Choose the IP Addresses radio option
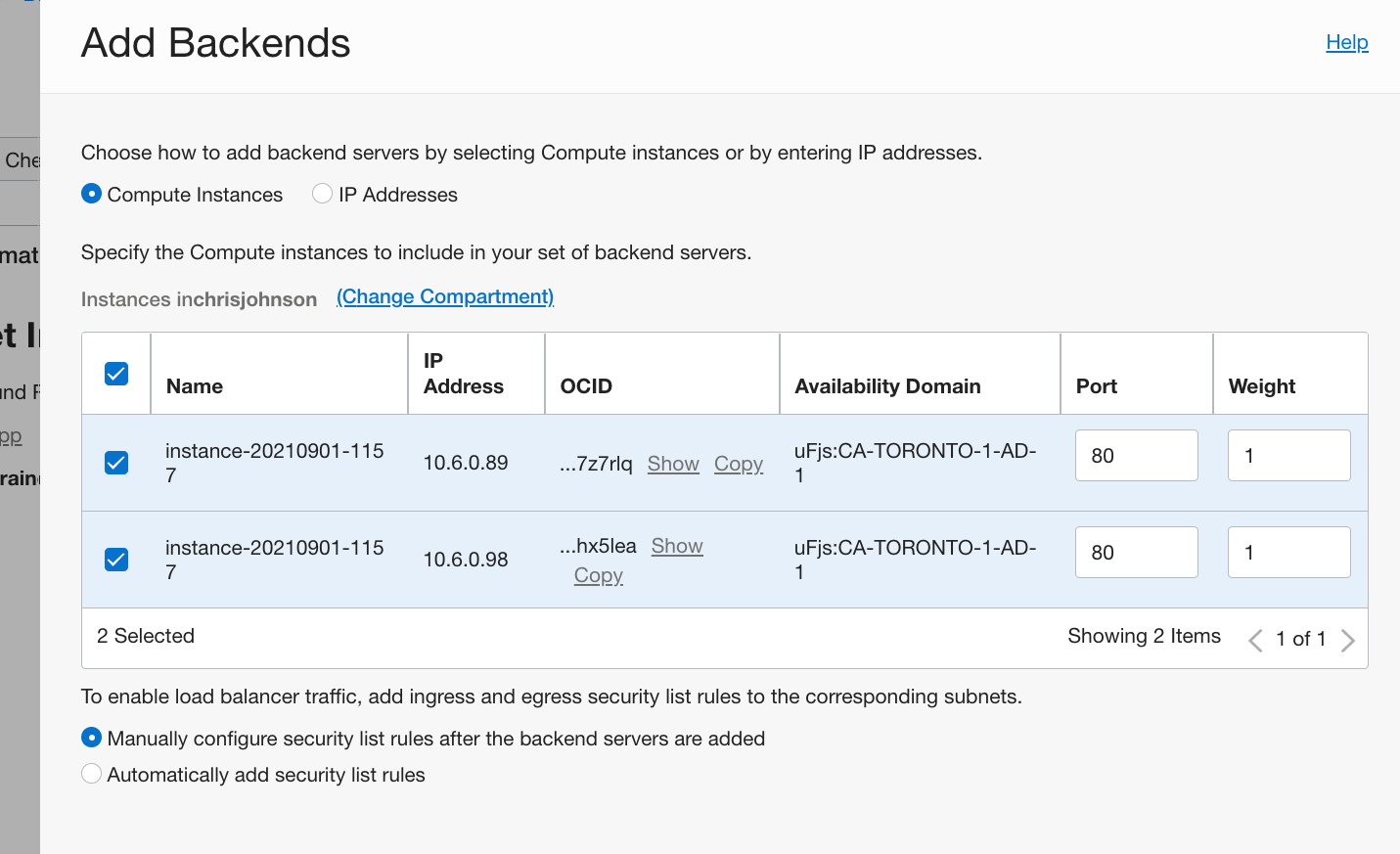1400x854 pixels. click(322, 194)
